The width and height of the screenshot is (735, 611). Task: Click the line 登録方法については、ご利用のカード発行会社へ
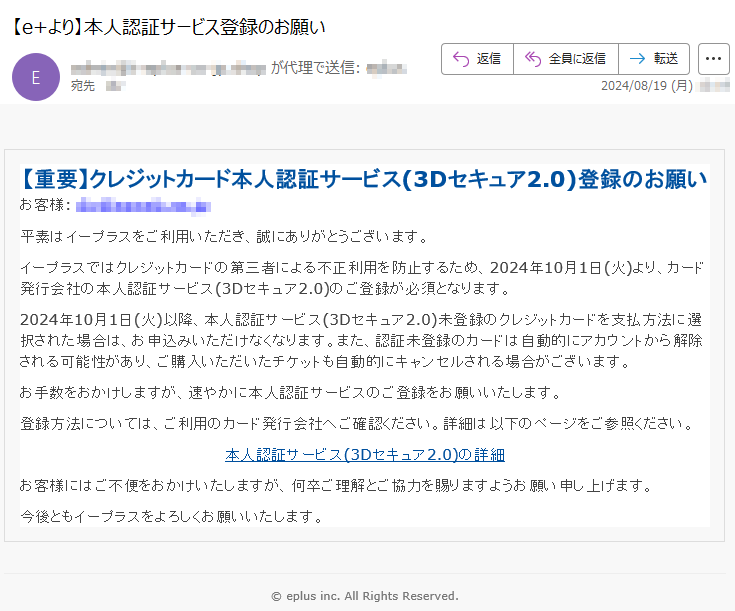click(x=358, y=423)
